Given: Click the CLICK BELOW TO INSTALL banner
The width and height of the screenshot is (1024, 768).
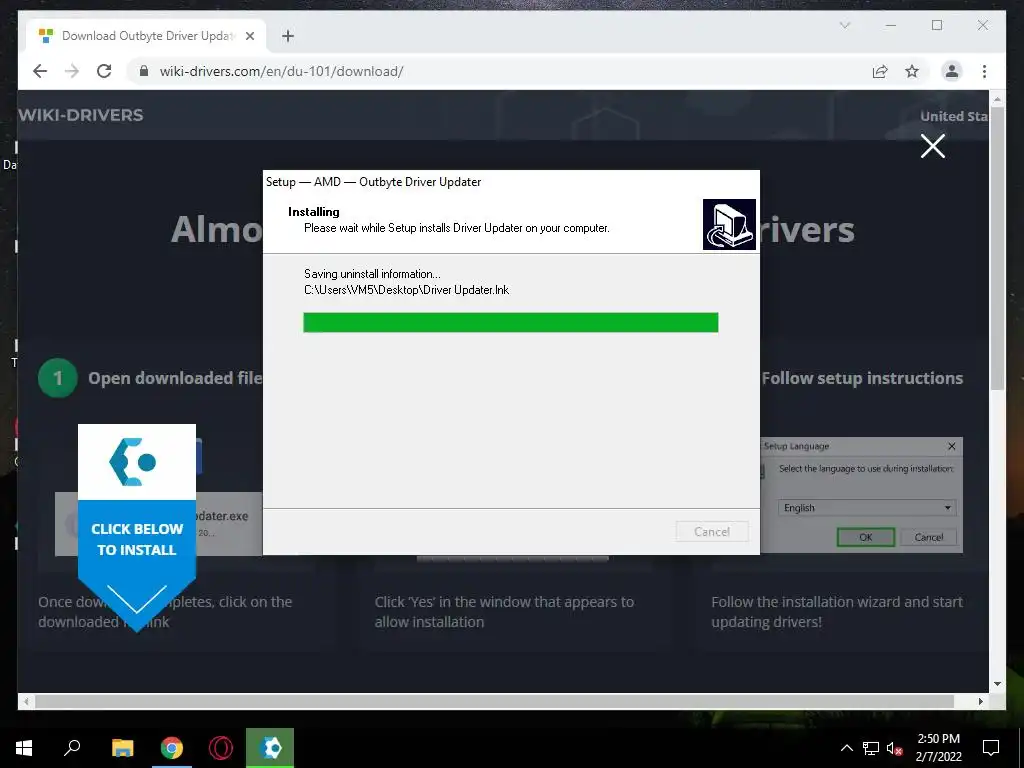Looking at the screenshot, I should pyautogui.click(x=137, y=539).
